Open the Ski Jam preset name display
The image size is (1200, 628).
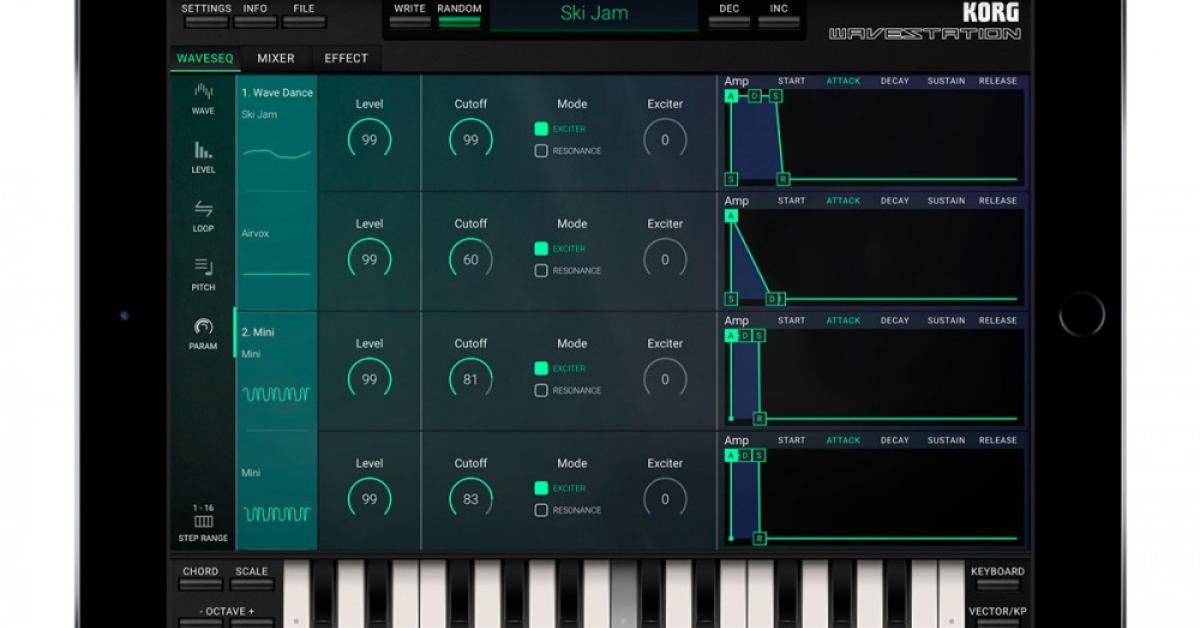pyautogui.click(x=594, y=14)
